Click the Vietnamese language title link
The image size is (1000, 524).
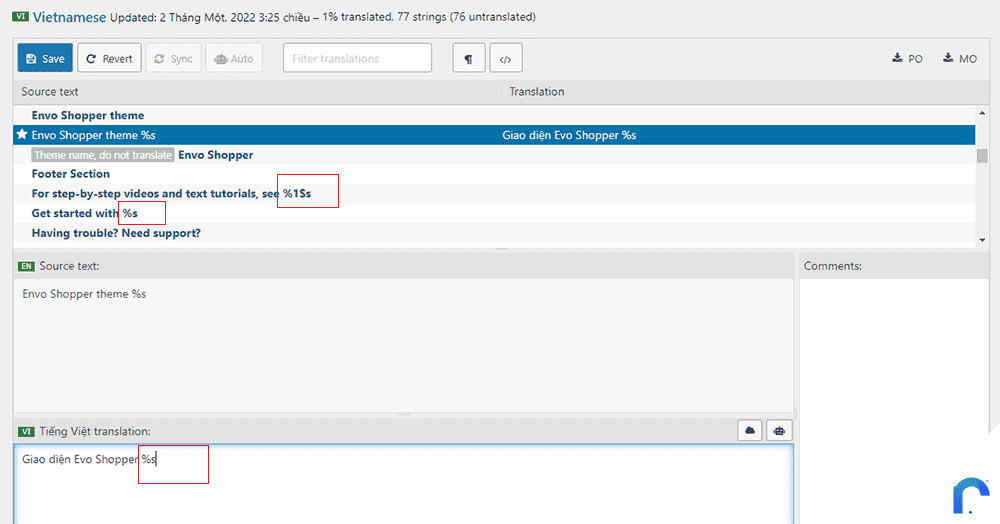tap(70, 17)
